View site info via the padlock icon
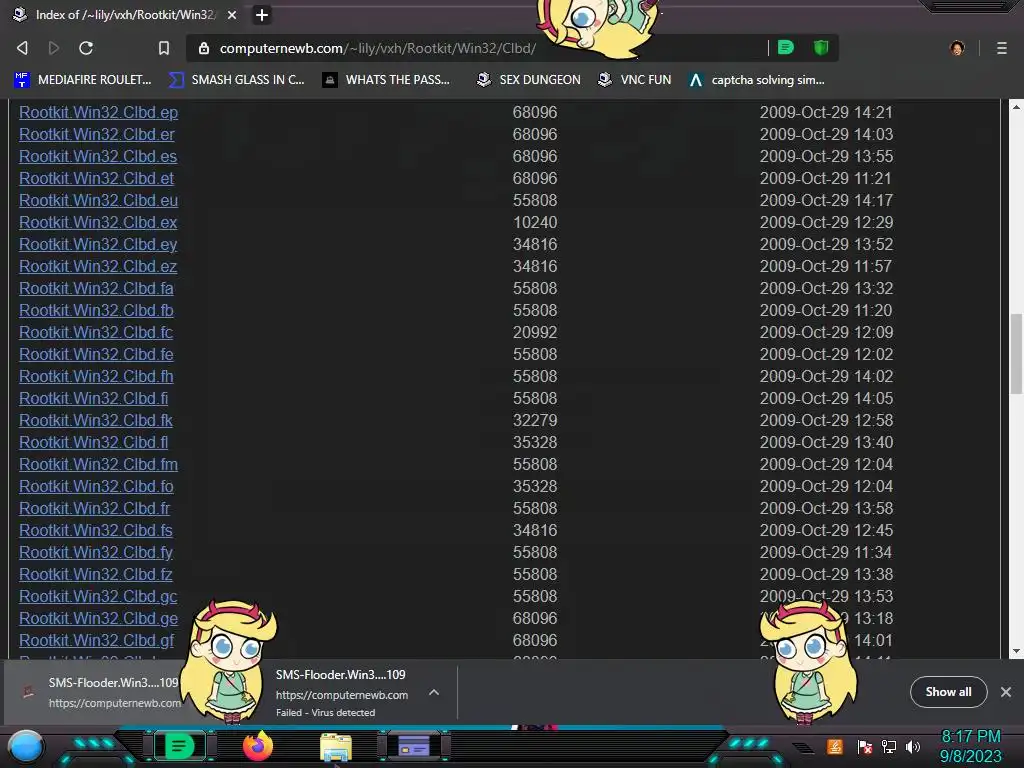This screenshot has height=768, width=1024. click(x=204, y=48)
